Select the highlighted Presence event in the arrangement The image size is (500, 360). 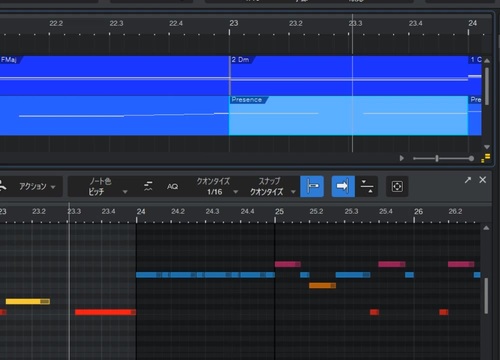348,116
